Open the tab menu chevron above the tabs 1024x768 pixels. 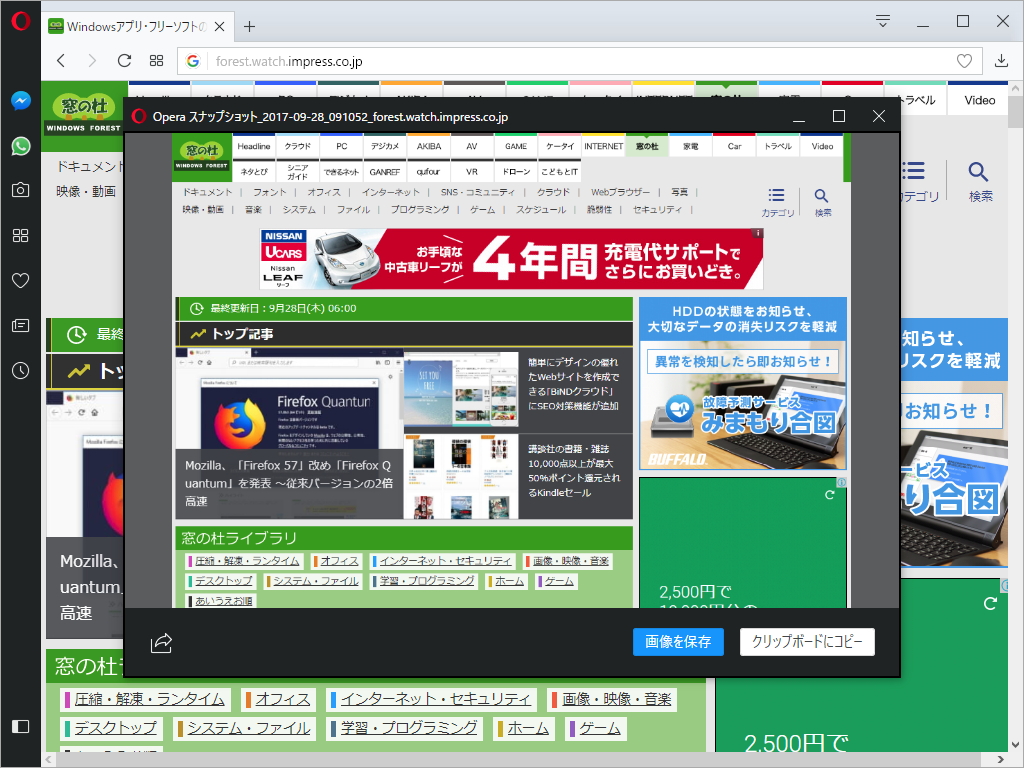[881, 20]
